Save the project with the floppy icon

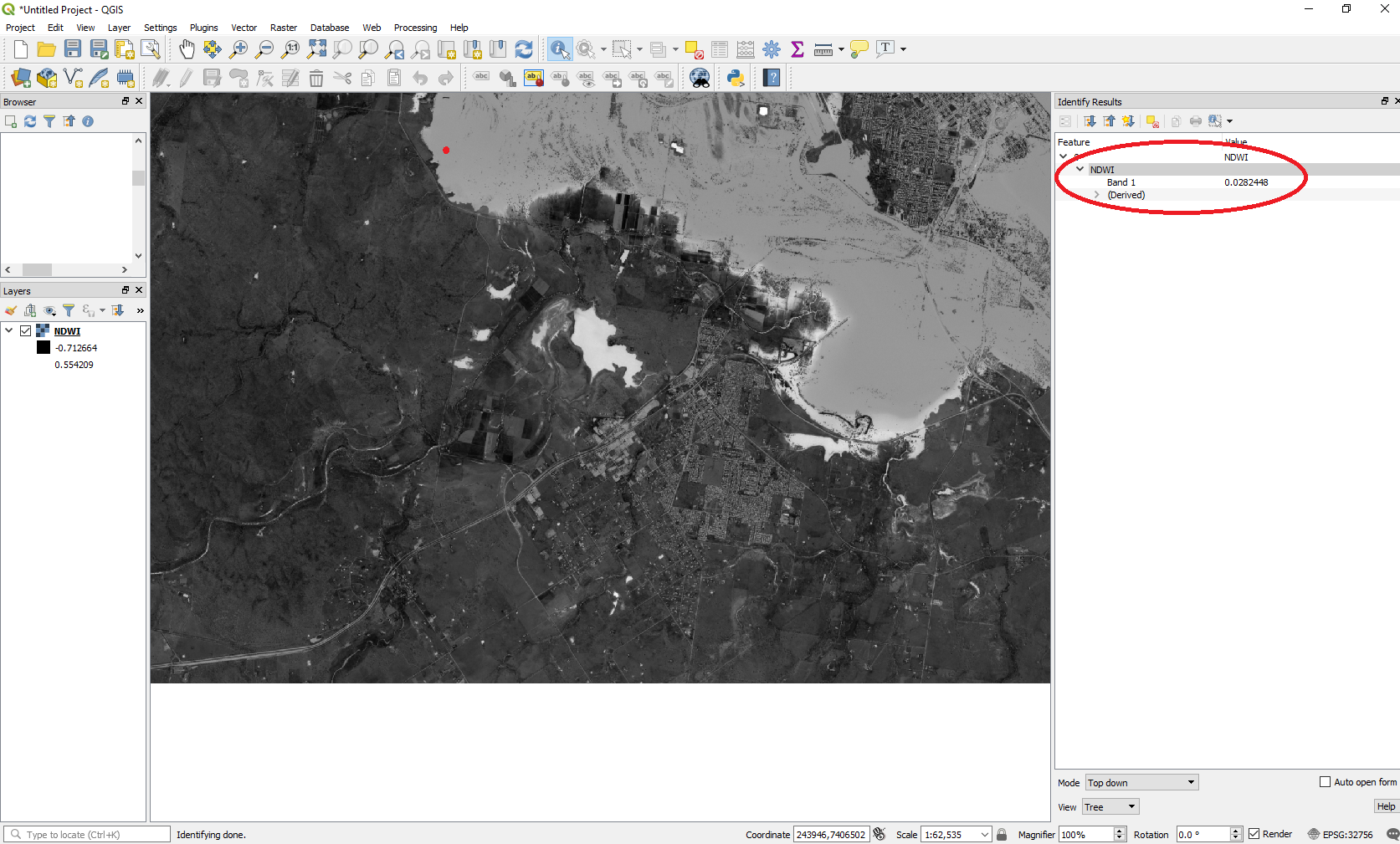(x=73, y=49)
